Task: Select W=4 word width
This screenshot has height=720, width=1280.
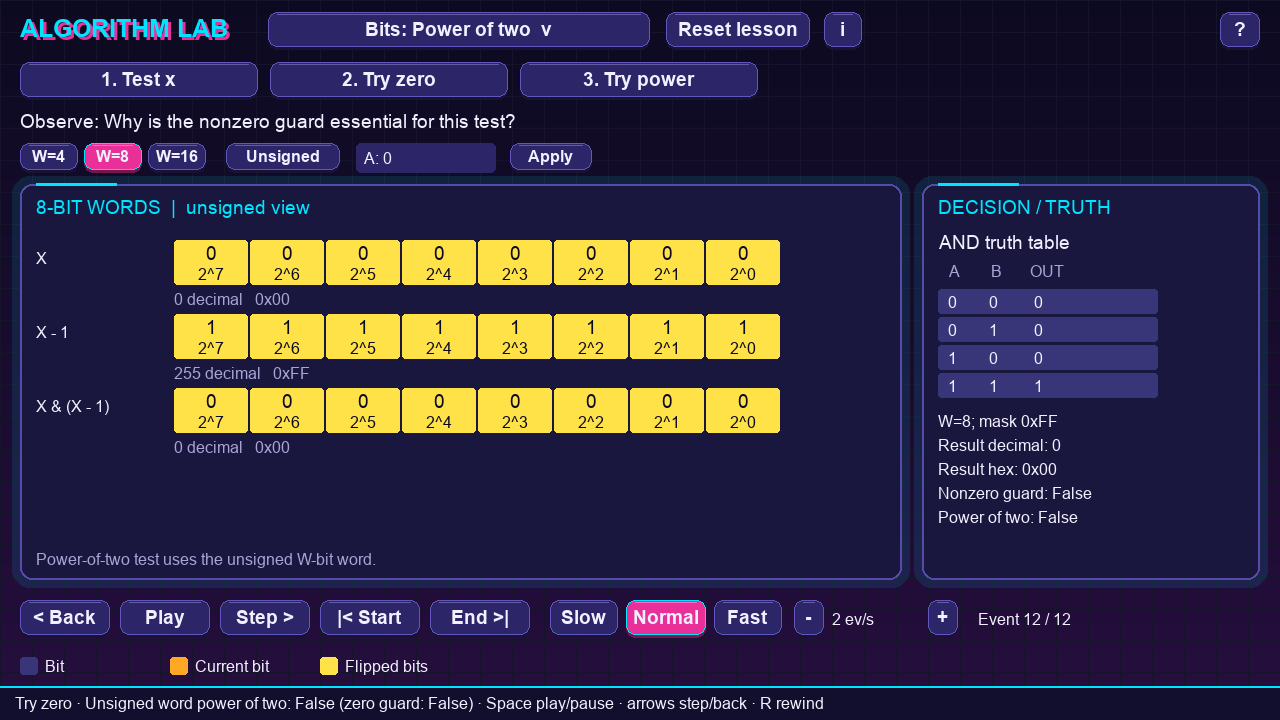Action: click(49, 157)
